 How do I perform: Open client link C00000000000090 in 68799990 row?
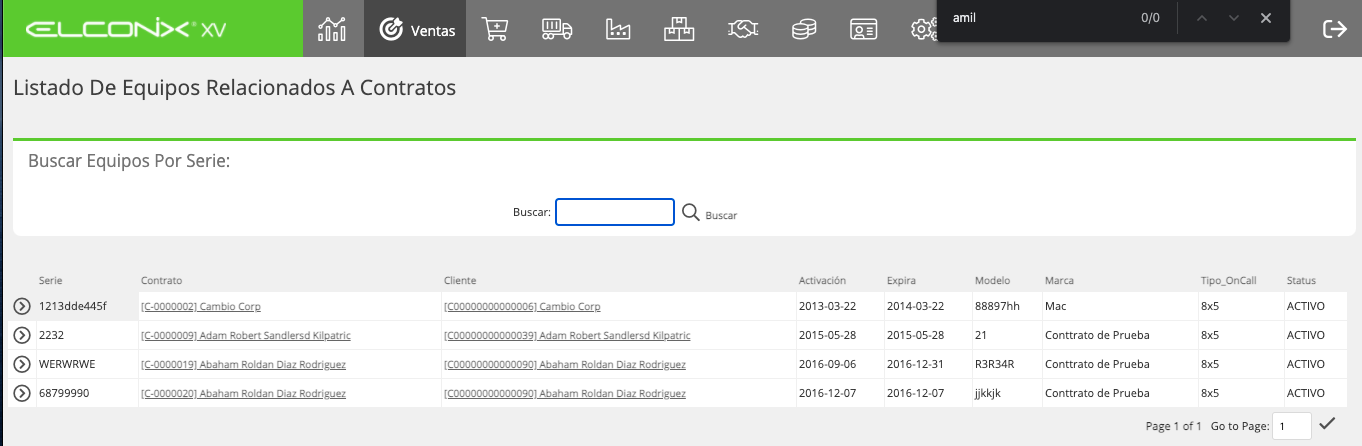click(565, 394)
